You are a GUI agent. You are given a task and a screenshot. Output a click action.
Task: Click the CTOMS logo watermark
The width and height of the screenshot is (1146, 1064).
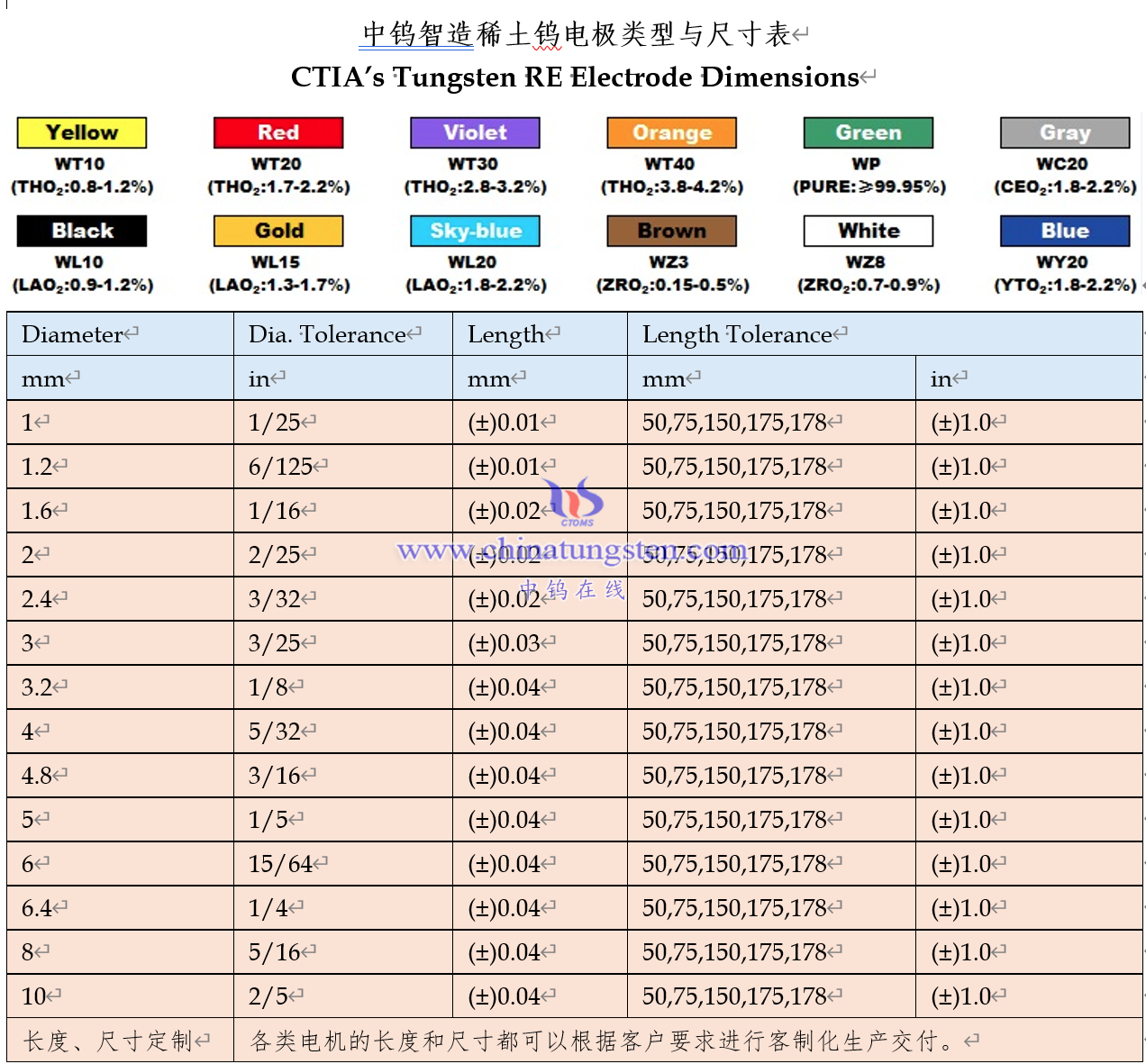click(576, 501)
